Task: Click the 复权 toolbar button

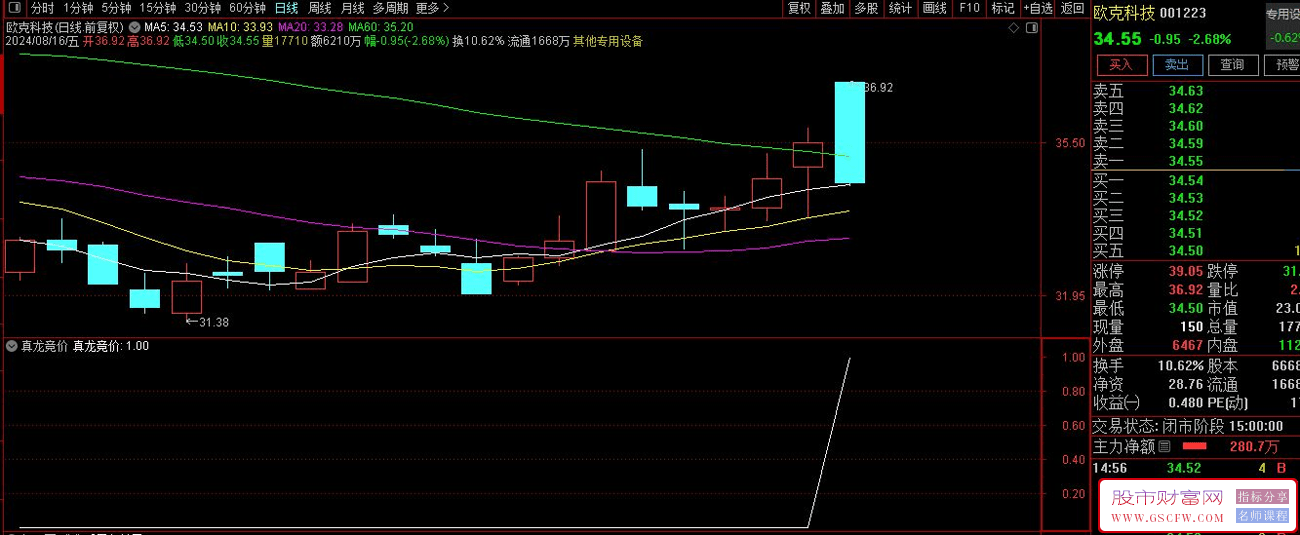Action: [799, 8]
